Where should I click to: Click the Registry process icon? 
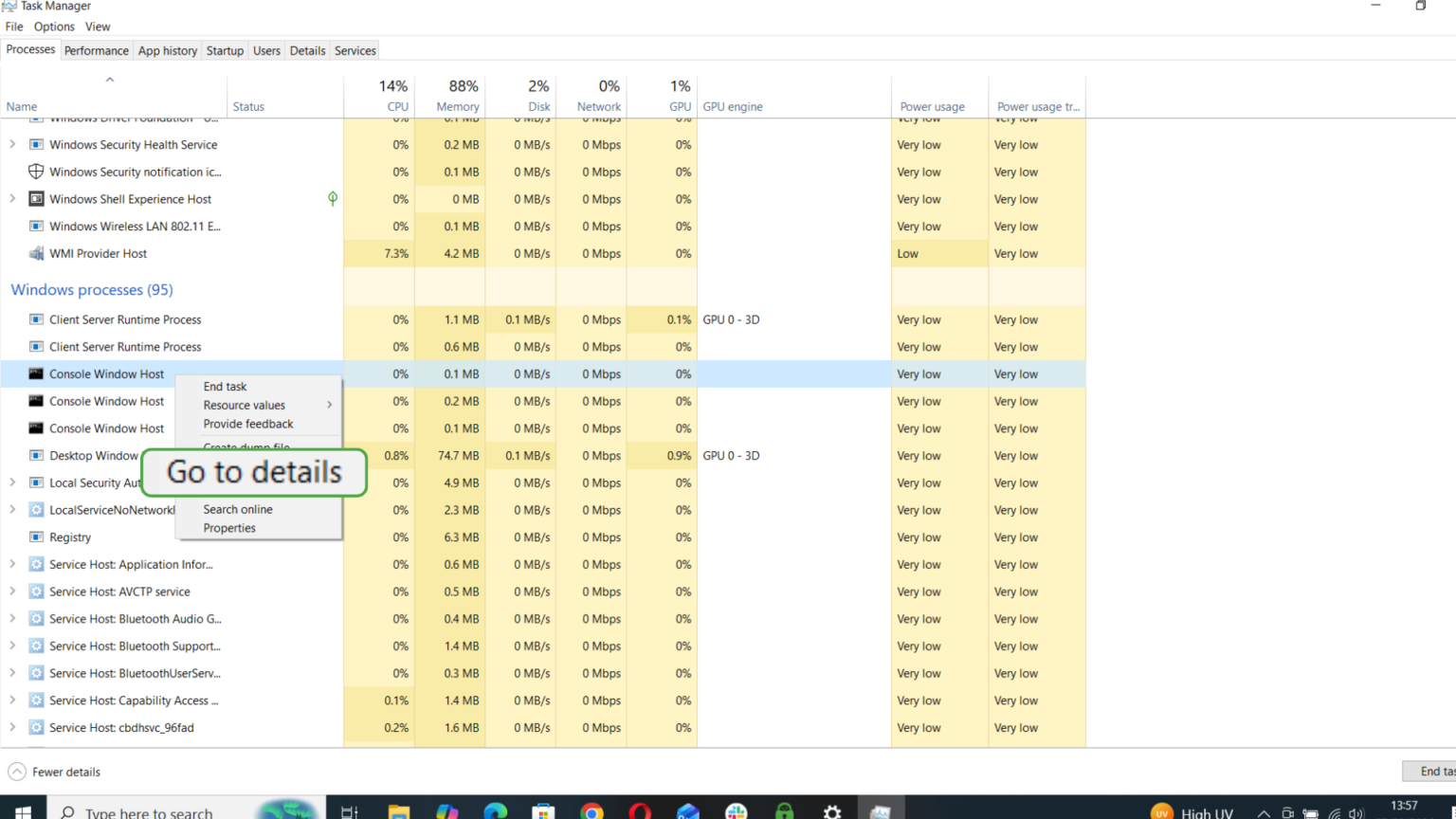(36, 537)
